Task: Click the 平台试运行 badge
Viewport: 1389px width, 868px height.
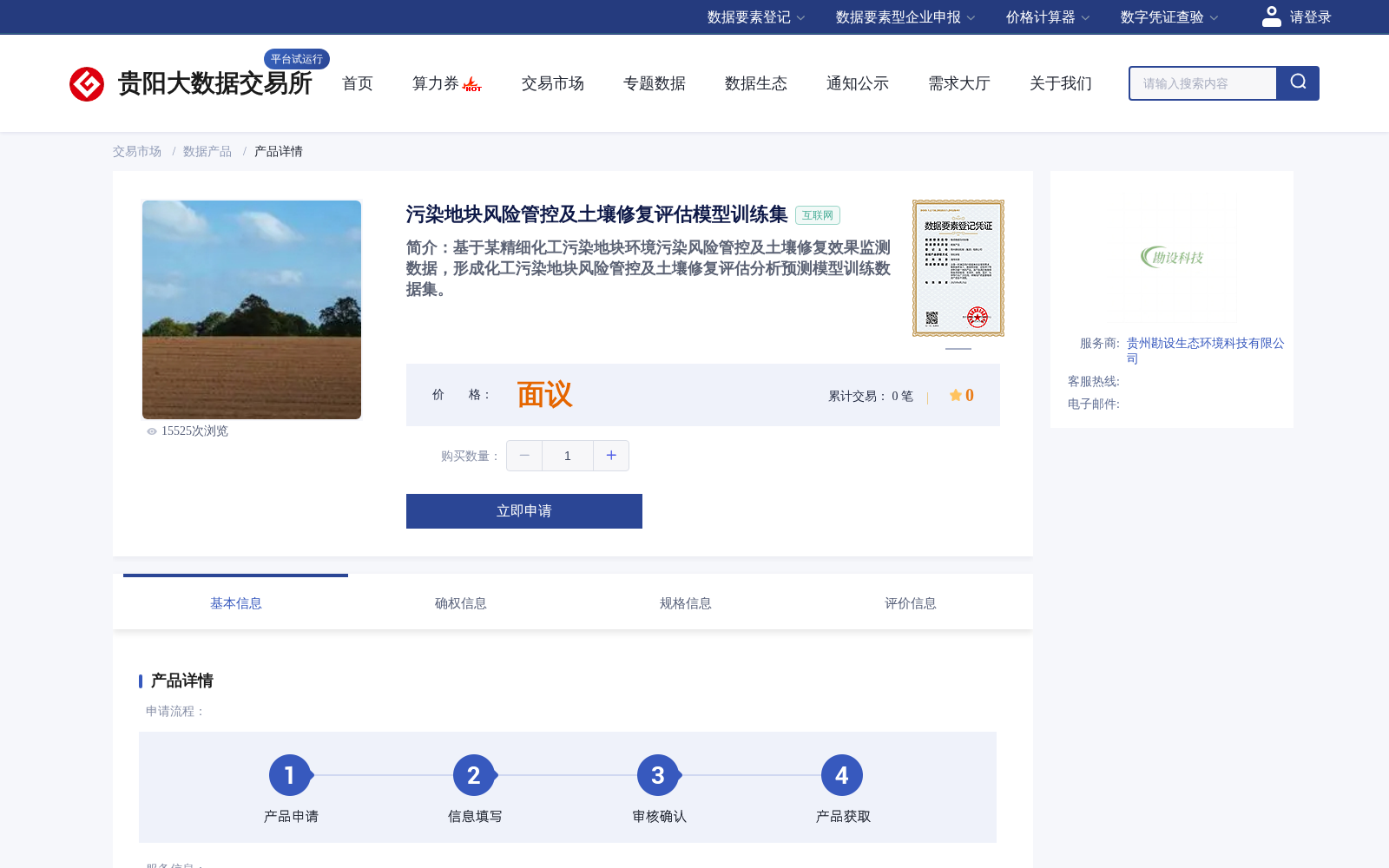Action: (297, 59)
